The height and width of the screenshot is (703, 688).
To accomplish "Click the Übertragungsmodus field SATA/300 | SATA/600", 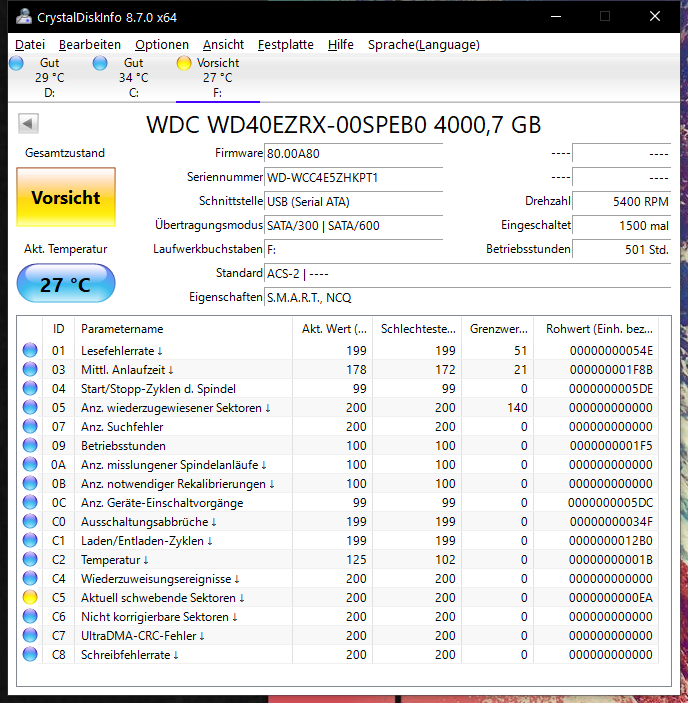I will click(x=354, y=226).
